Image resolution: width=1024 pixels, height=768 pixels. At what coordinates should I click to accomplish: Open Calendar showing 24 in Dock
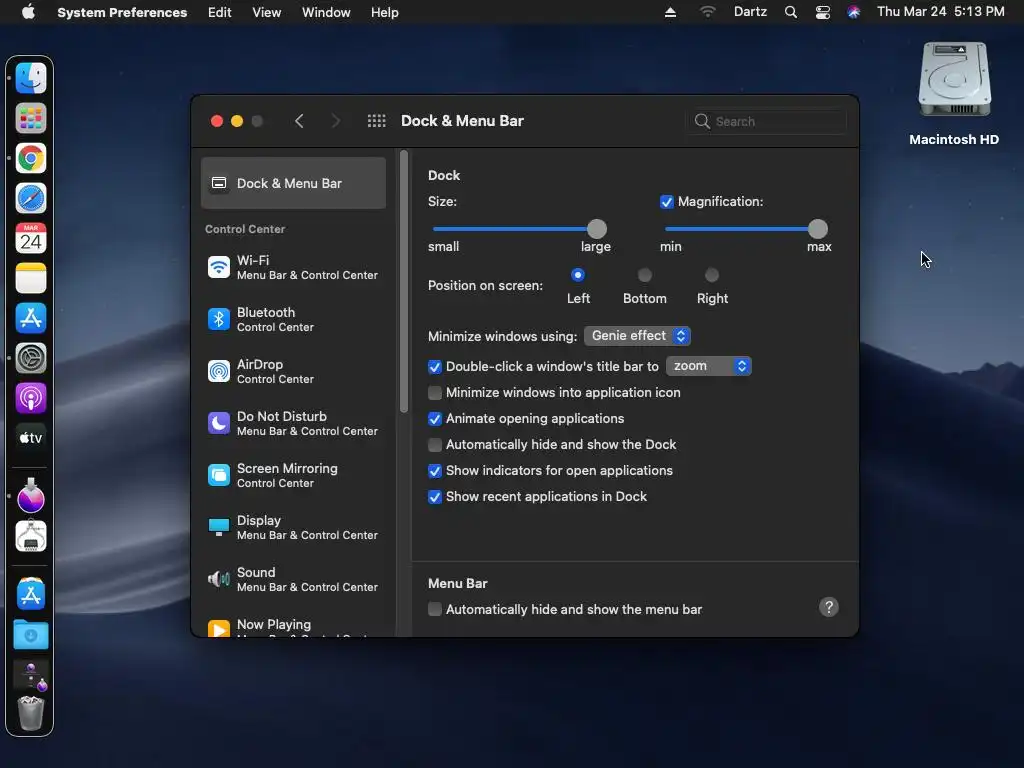pos(31,238)
